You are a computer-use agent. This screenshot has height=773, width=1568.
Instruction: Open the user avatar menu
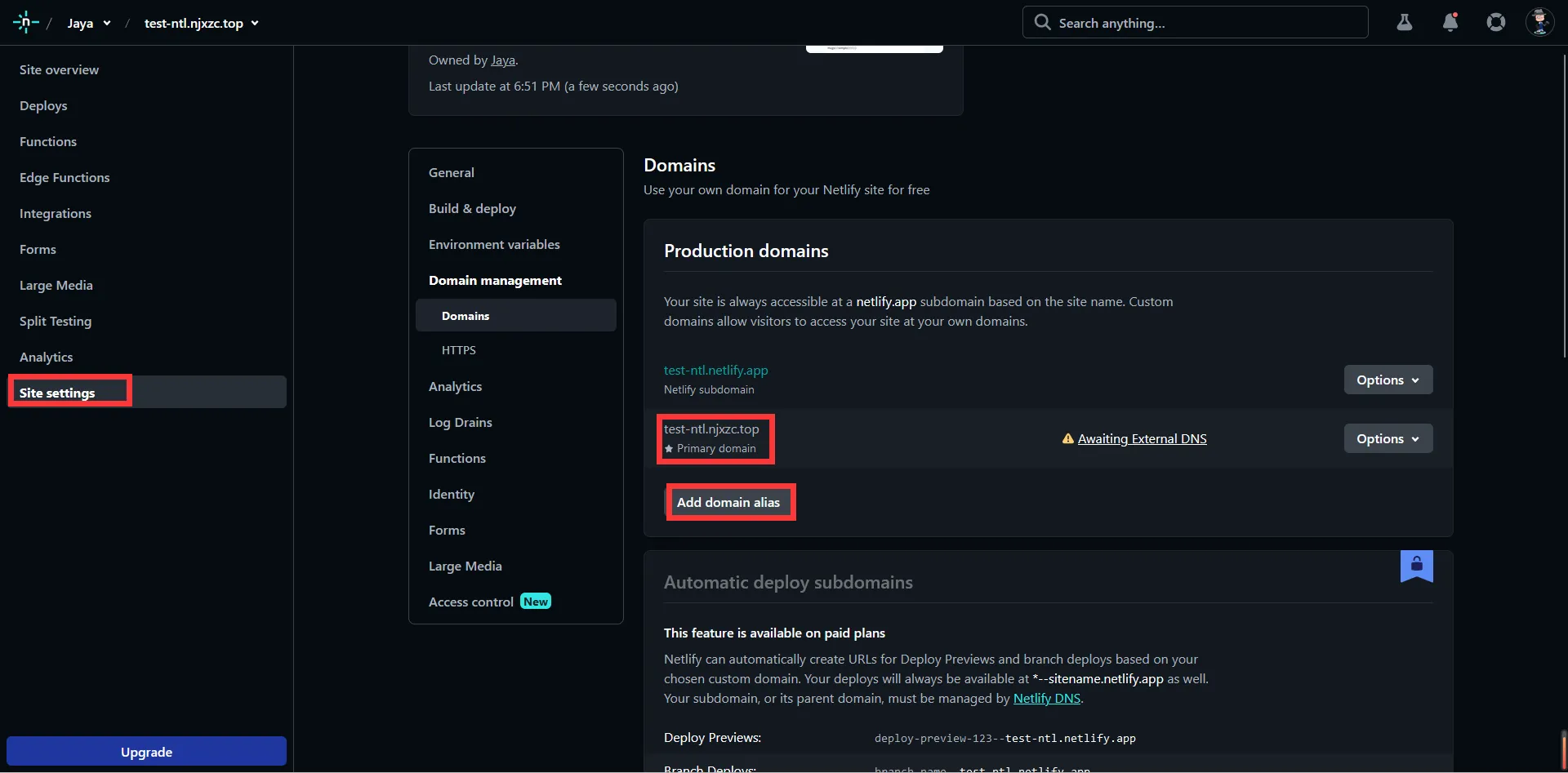point(1540,22)
